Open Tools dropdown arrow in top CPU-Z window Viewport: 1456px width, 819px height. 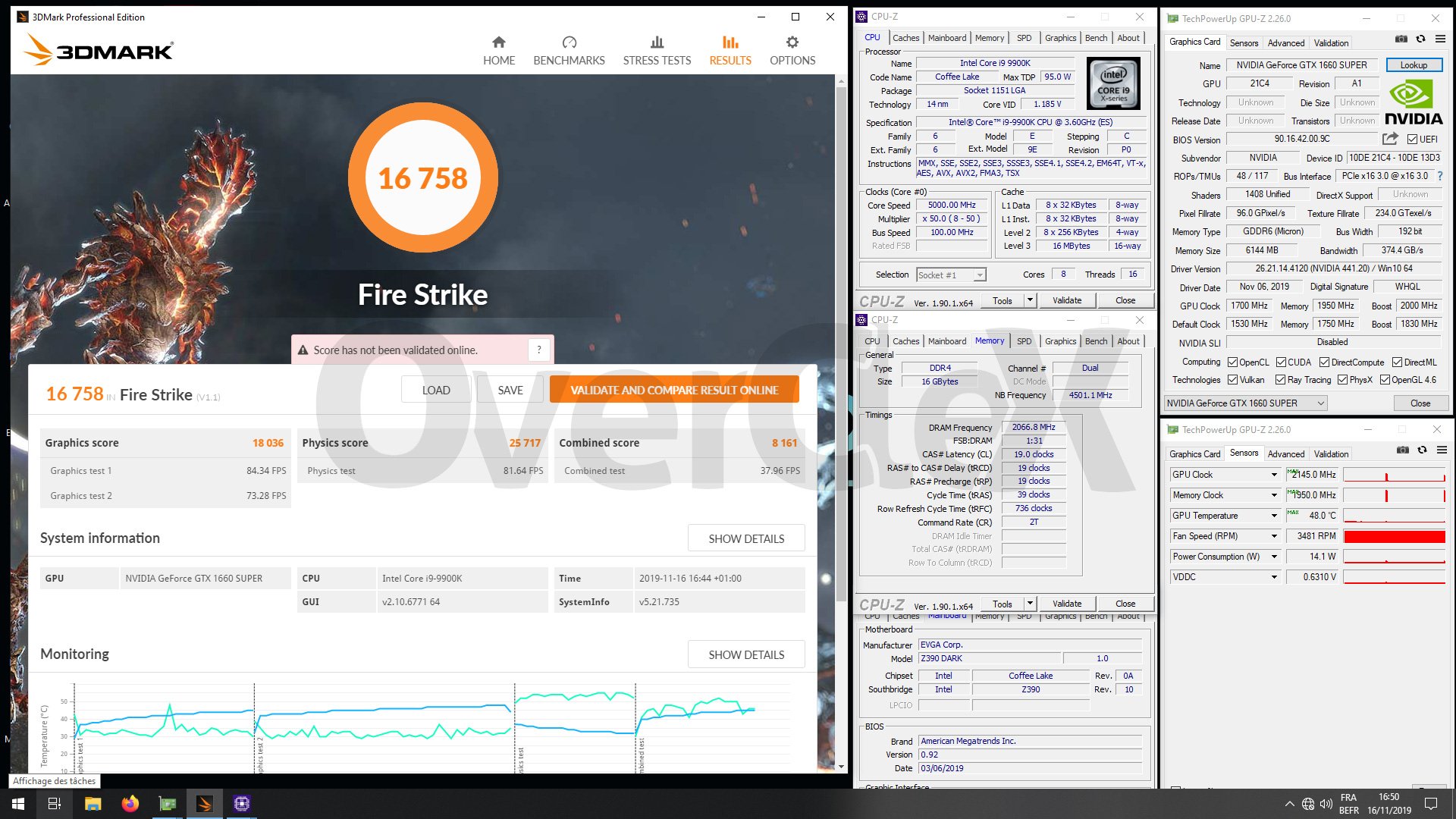[1030, 300]
